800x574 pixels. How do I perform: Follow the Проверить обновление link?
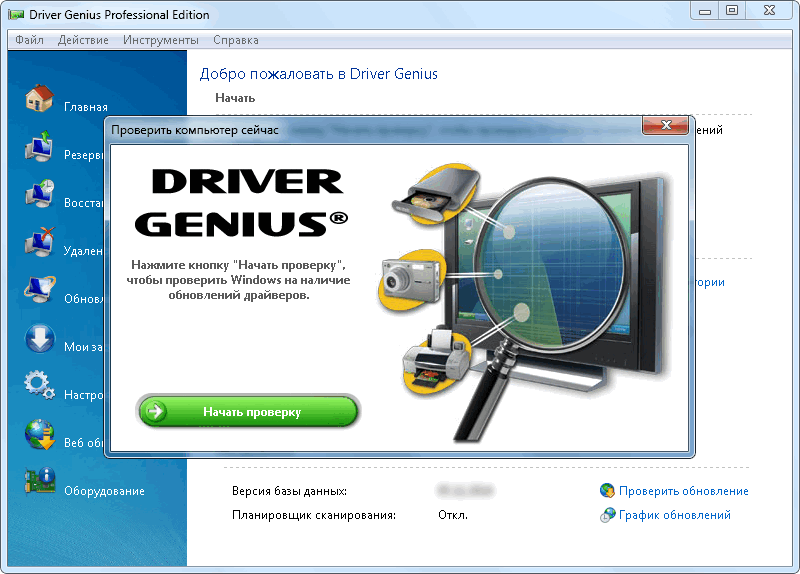click(x=684, y=491)
